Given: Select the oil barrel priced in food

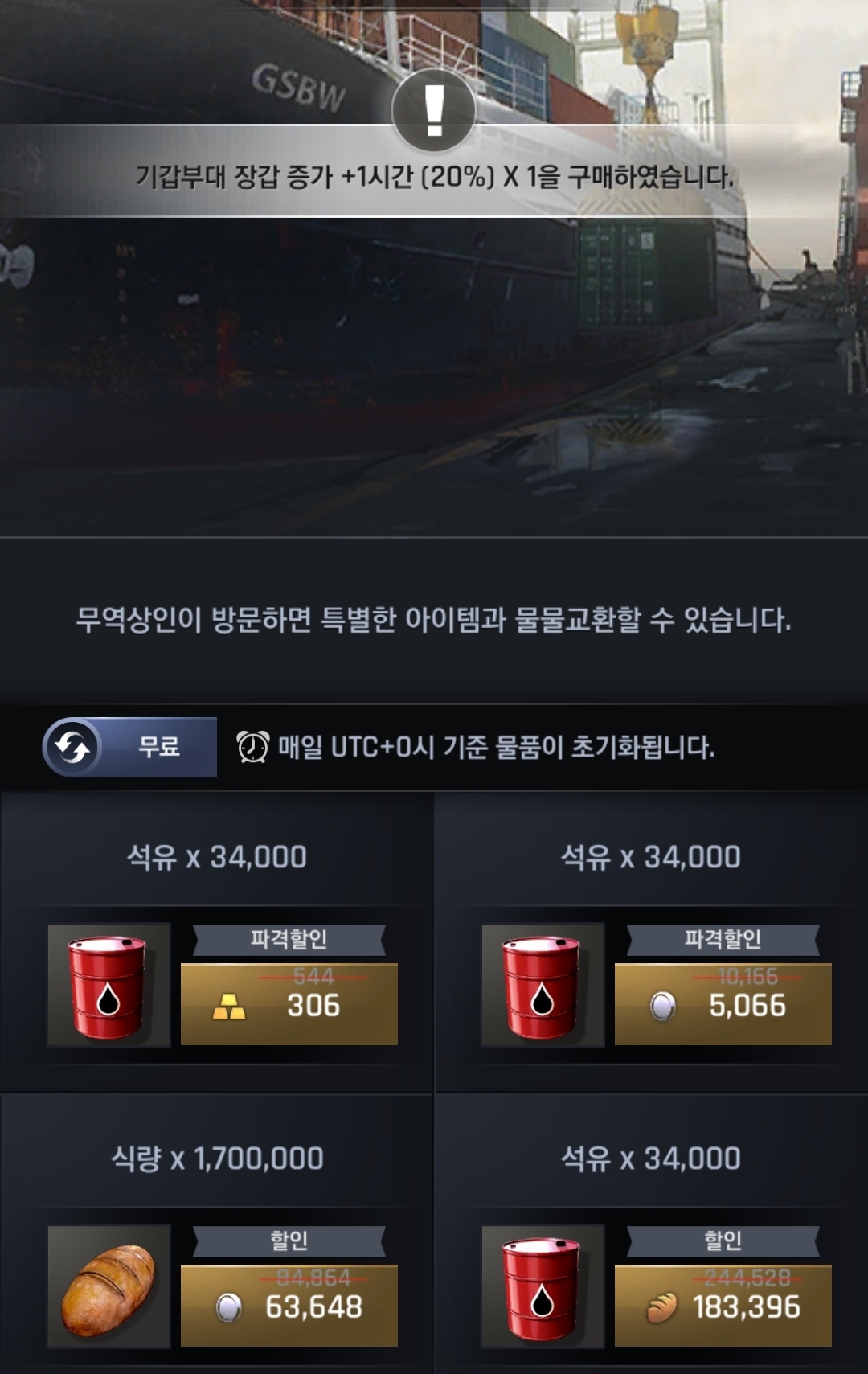Looking at the screenshot, I should pos(542,1286).
